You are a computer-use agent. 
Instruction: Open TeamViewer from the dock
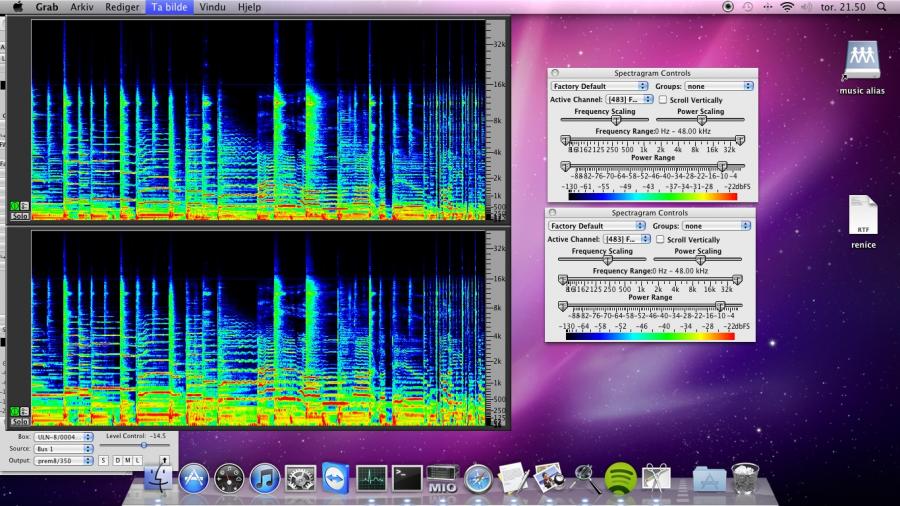pyautogui.click(x=335, y=478)
